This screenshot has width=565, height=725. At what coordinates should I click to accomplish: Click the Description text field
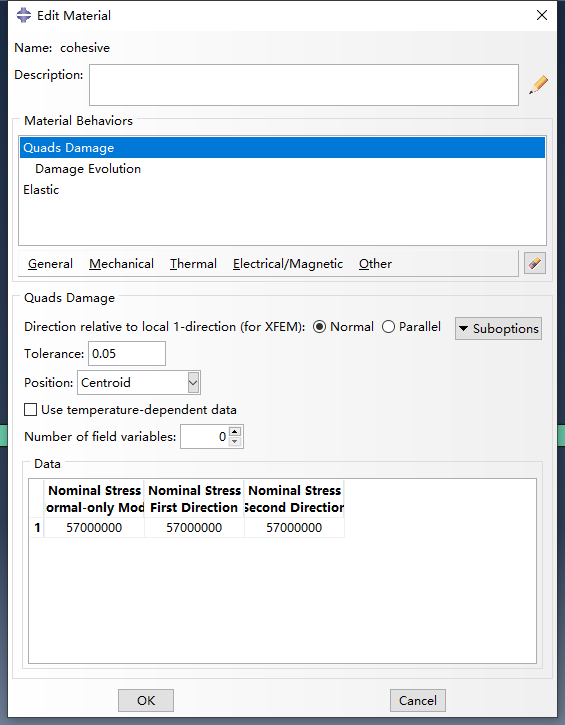pos(304,85)
